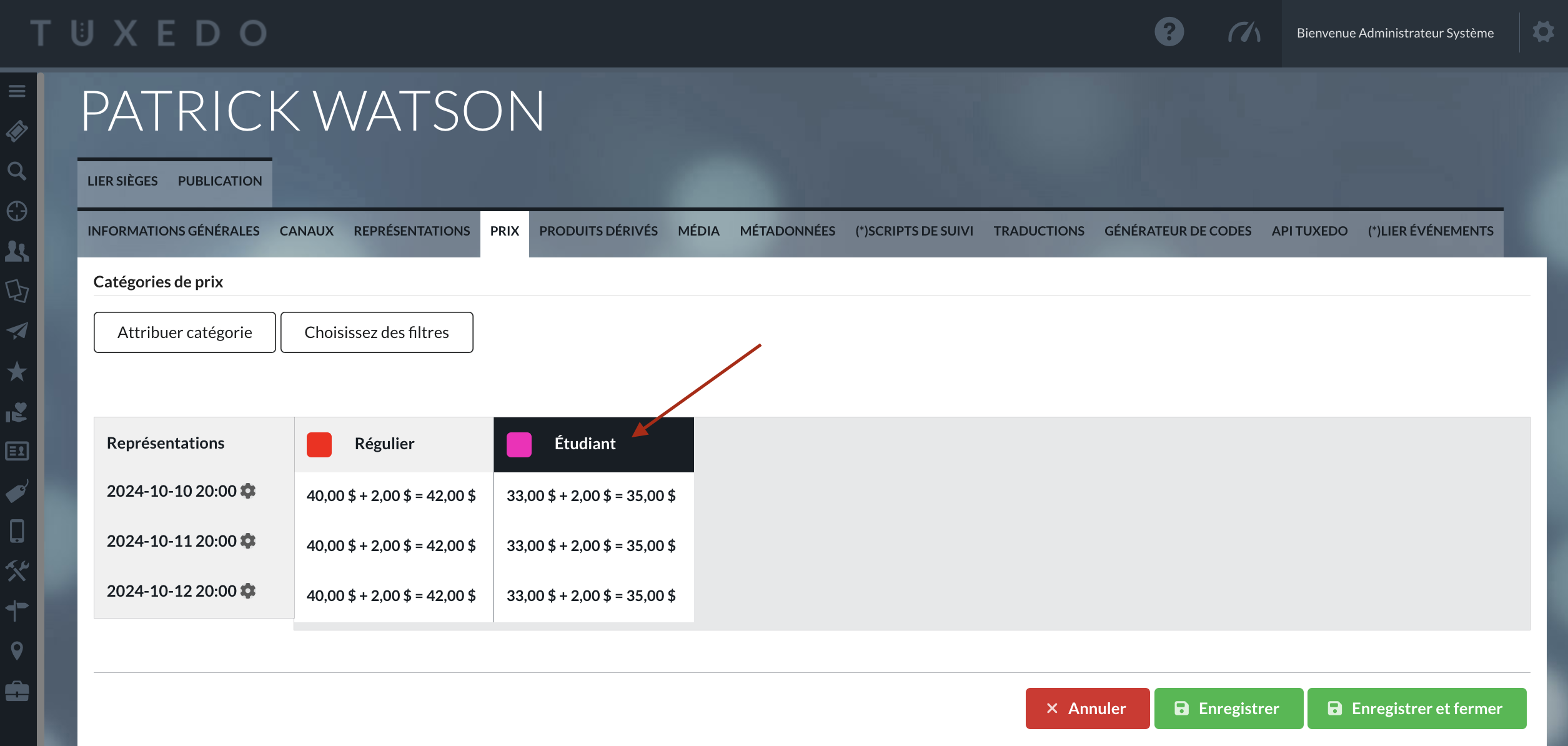Click the TUXEDO logo
1568x746 pixels.
click(149, 33)
